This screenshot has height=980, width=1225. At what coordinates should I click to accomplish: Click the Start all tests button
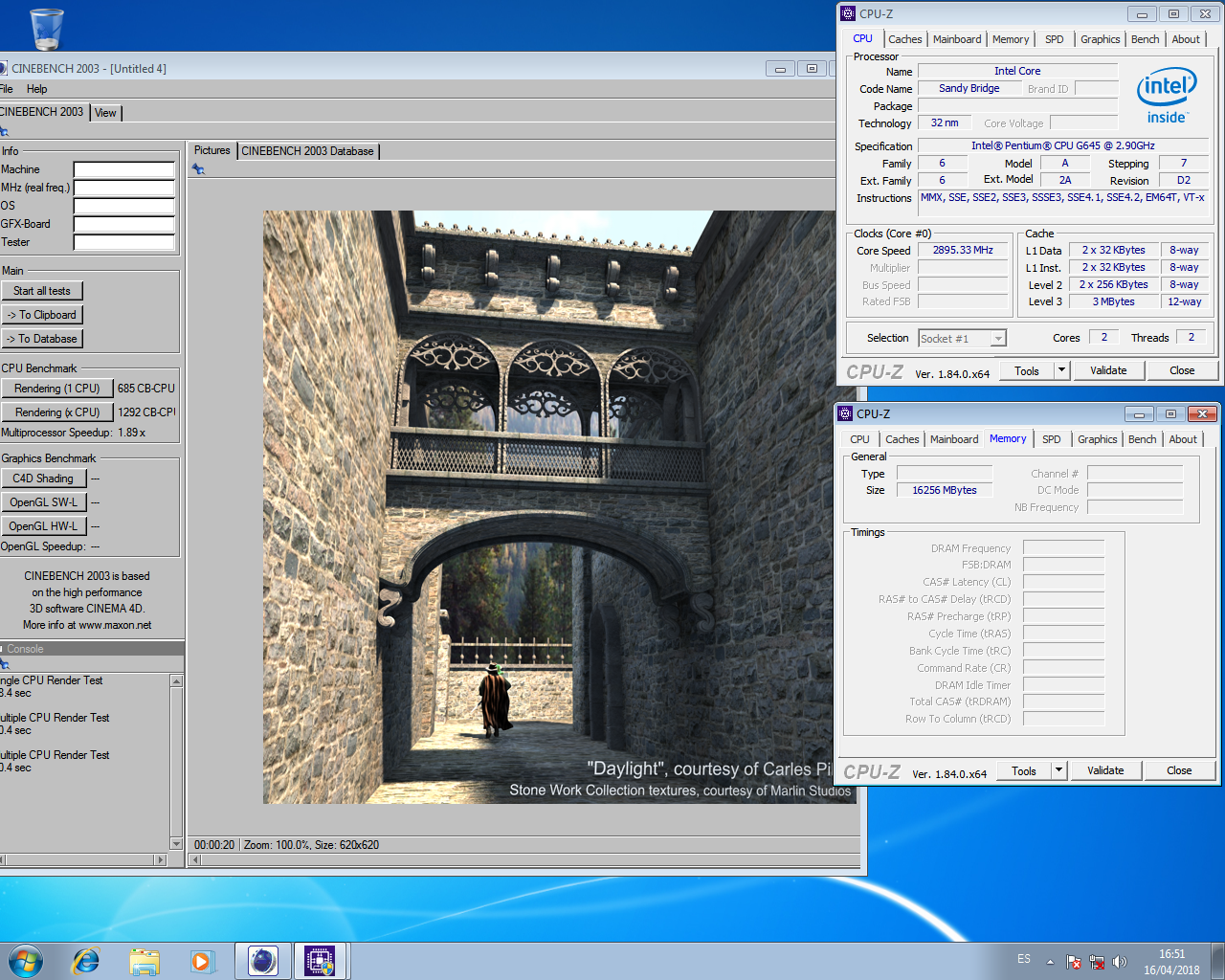pos(42,291)
